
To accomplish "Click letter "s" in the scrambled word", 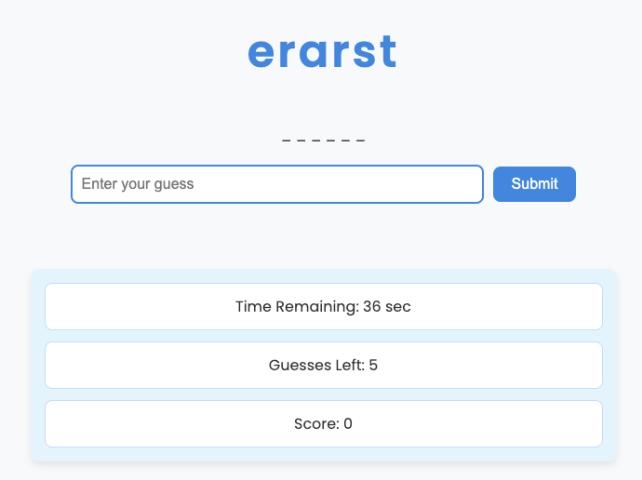I will [x=364, y=54].
